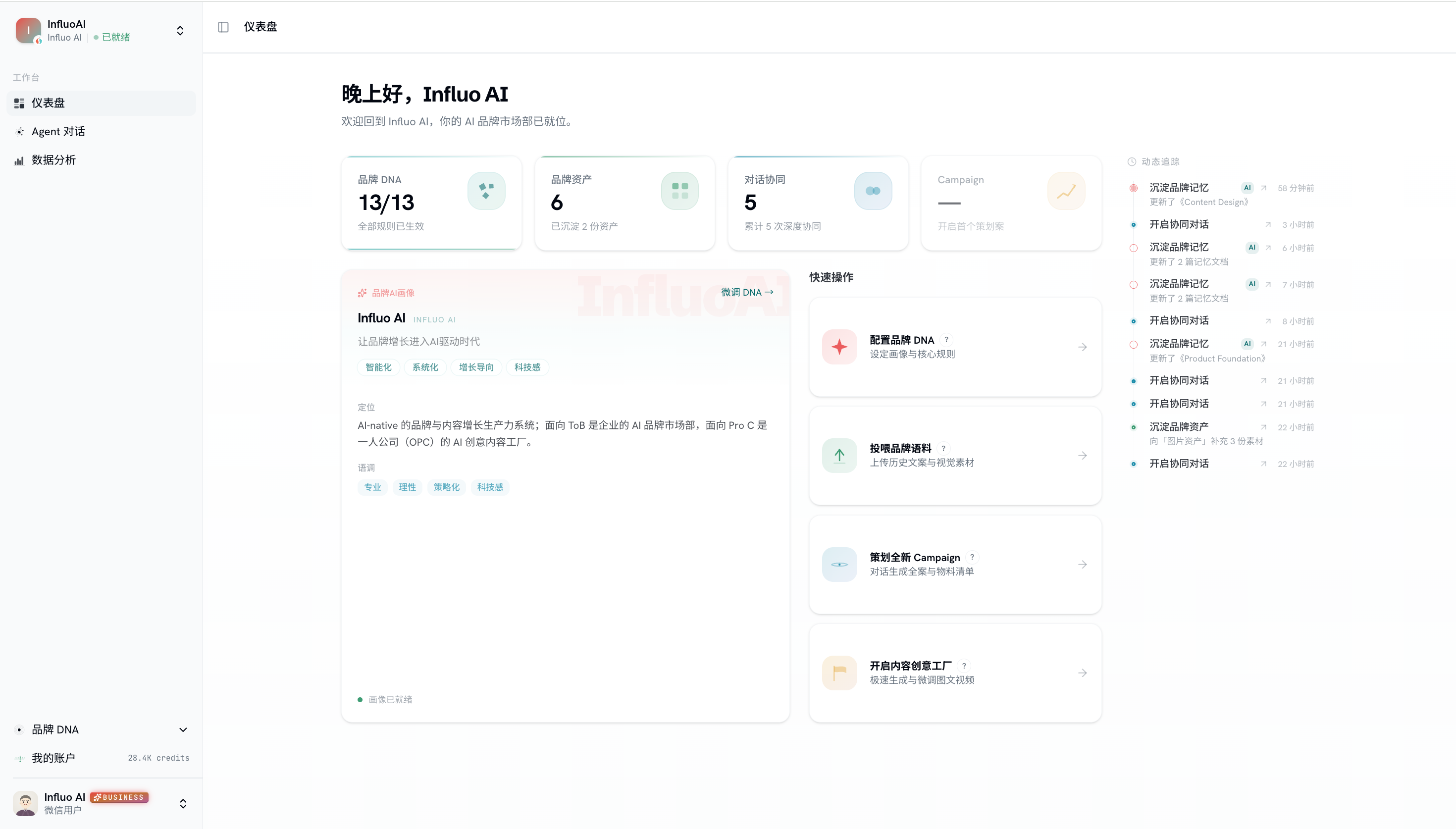Click the 28.4K credits balance
Image resolution: width=1456 pixels, height=829 pixels.
point(158,758)
